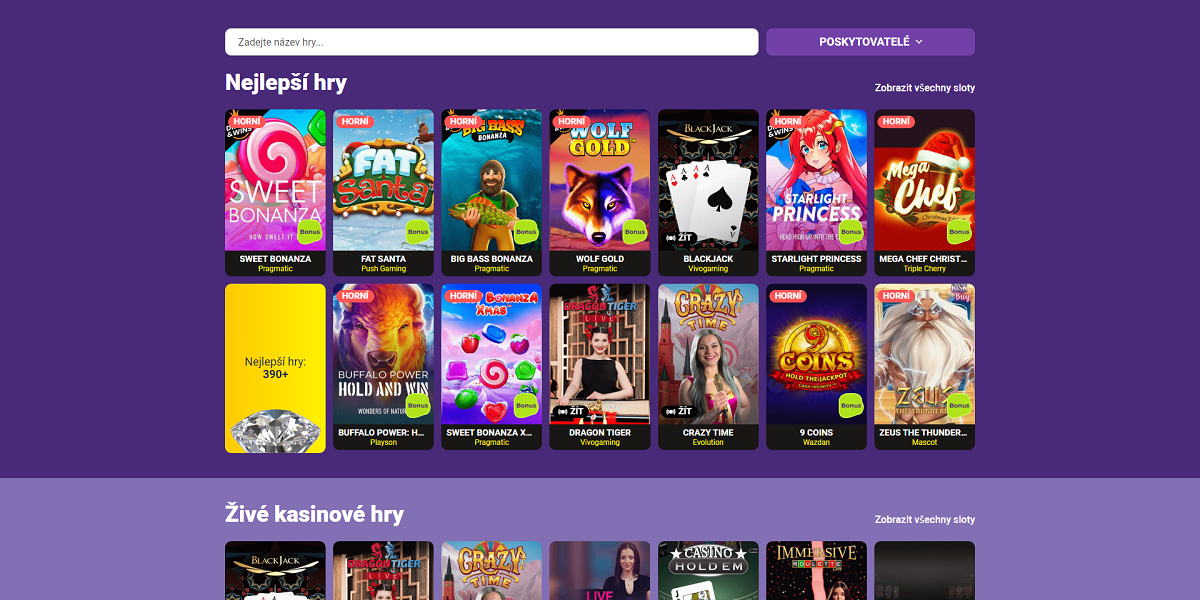
Task: Focus the game name search field
Action: (x=491, y=42)
